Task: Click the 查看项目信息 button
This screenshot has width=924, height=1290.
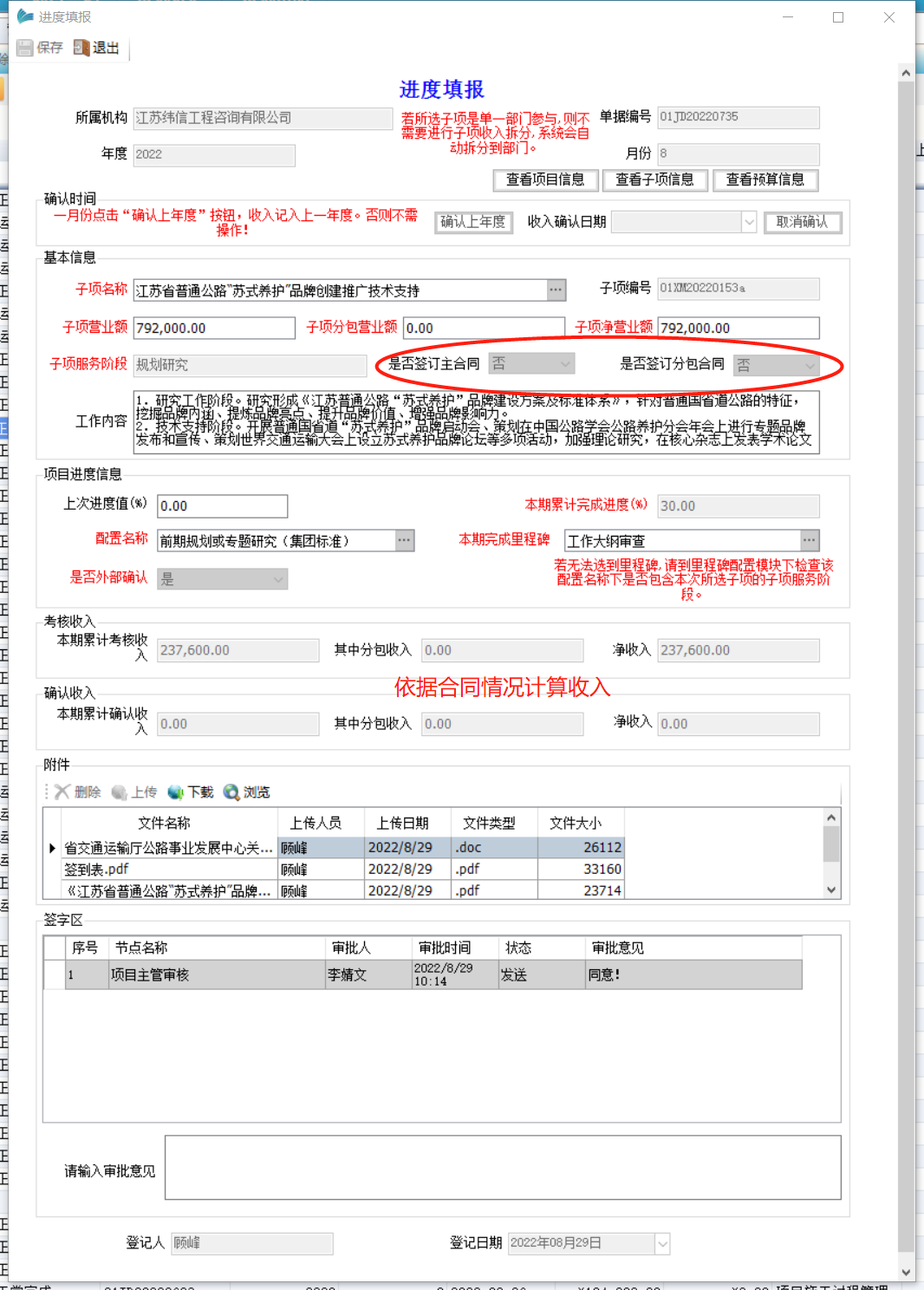Action: click(545, 179)
